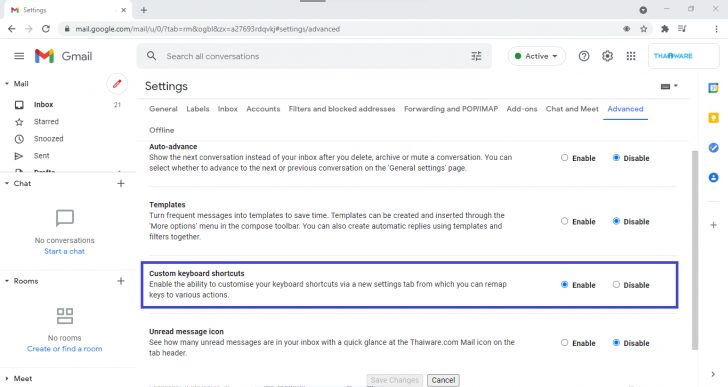This screenshot has height=387, width=728.
Task: Show search options slider icon
Action: 476,56
